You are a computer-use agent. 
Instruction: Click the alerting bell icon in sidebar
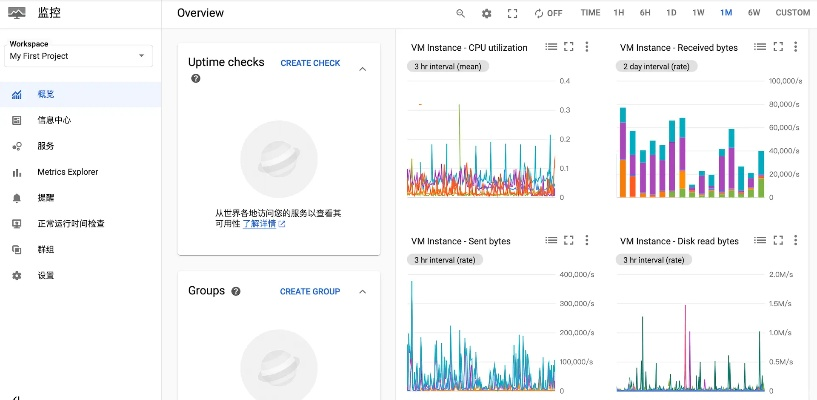pos(17,198)
